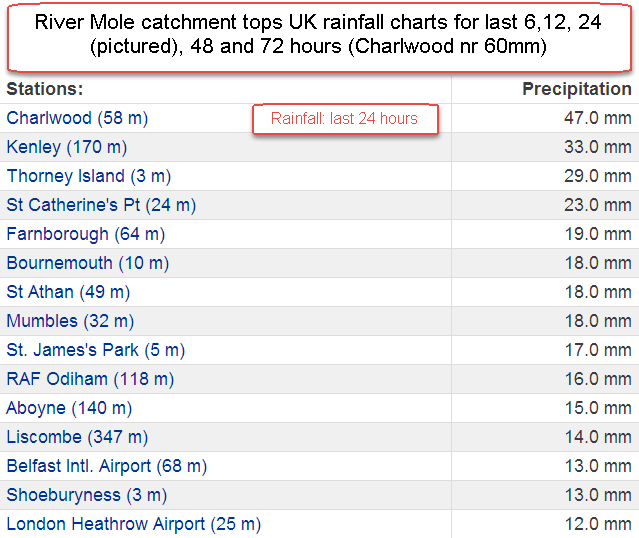
Task: Click the Precipitation column header
Action: click(577, 89)
